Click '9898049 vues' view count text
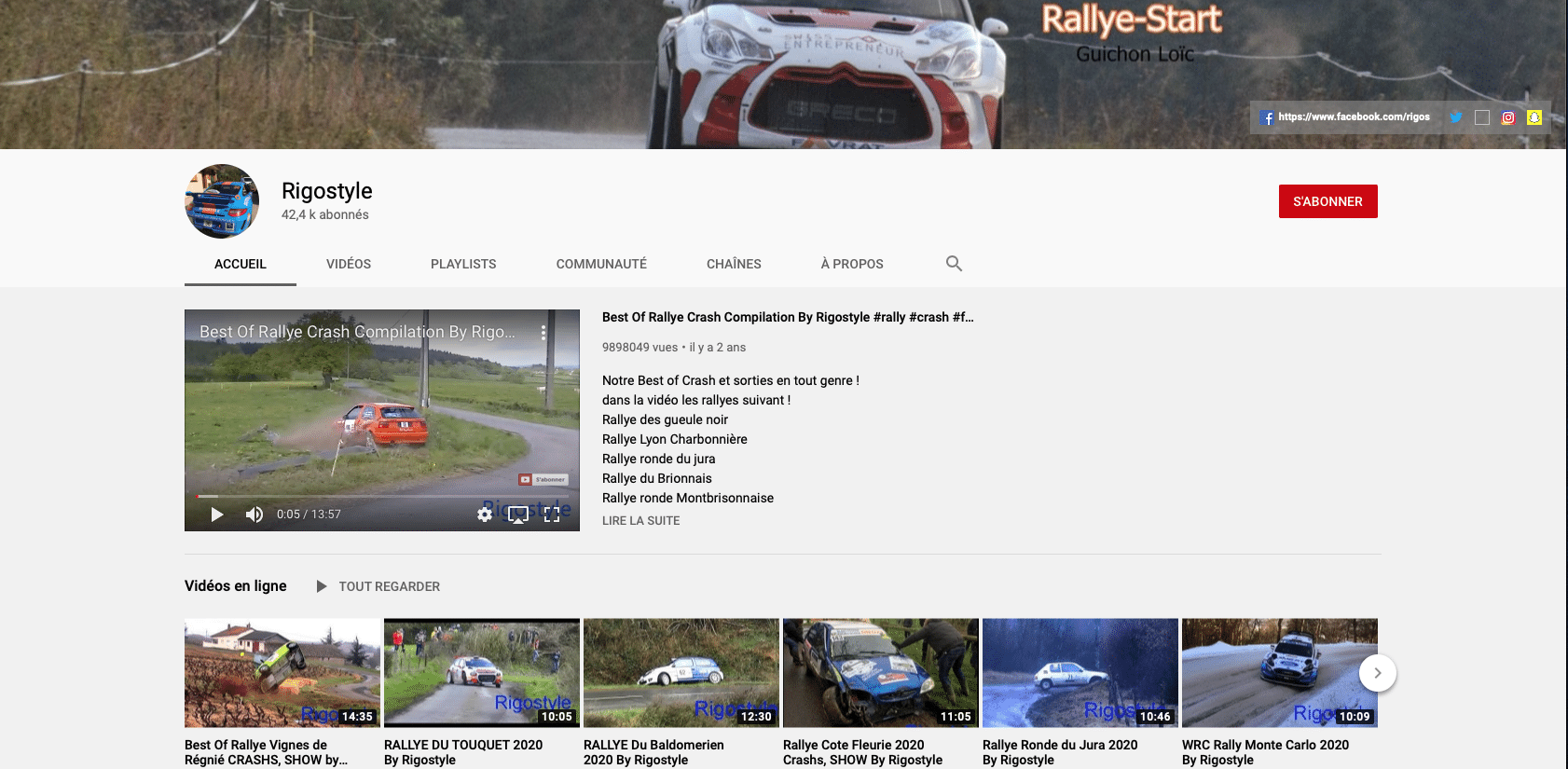1568x769 pixels. (x=640, y=348)
